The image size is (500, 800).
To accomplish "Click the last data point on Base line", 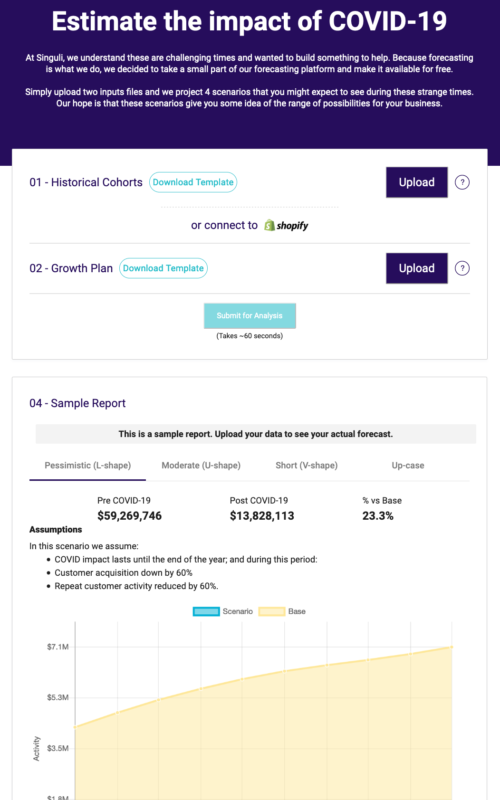I will 452,647.
